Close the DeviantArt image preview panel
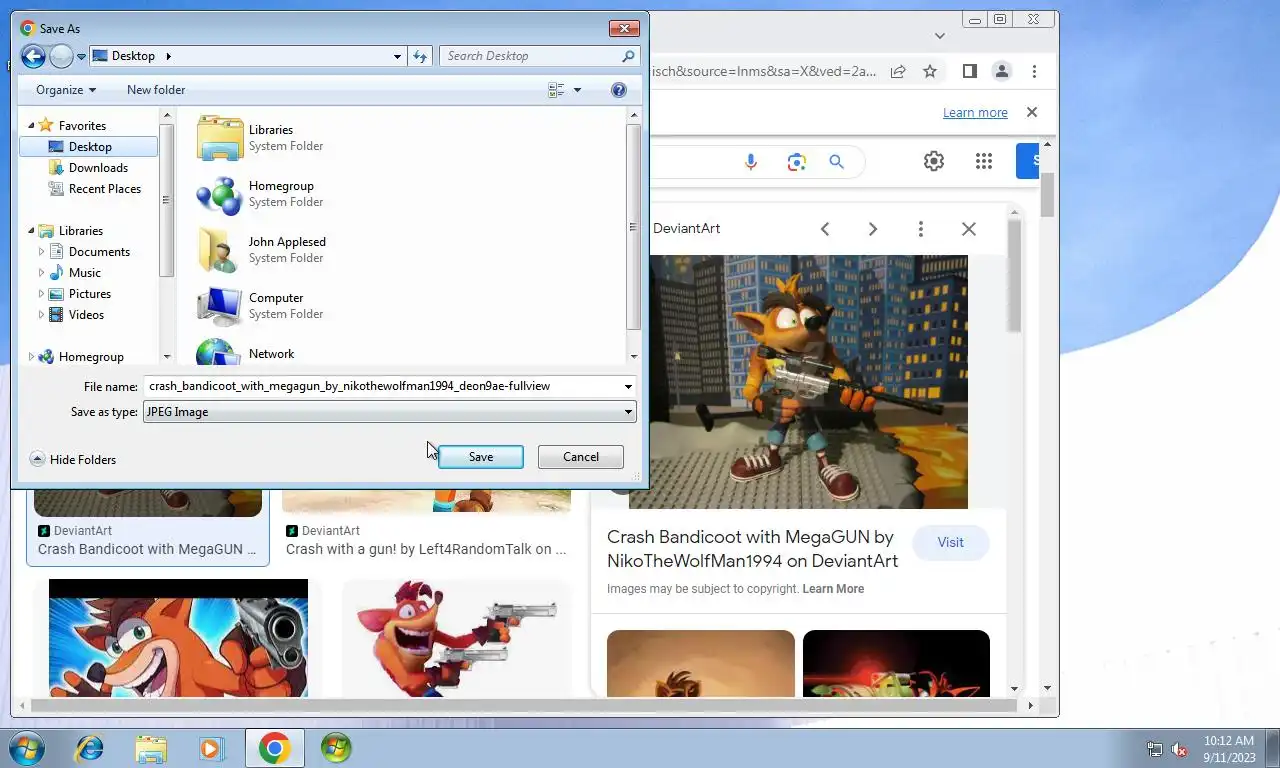 click(969, 229)
